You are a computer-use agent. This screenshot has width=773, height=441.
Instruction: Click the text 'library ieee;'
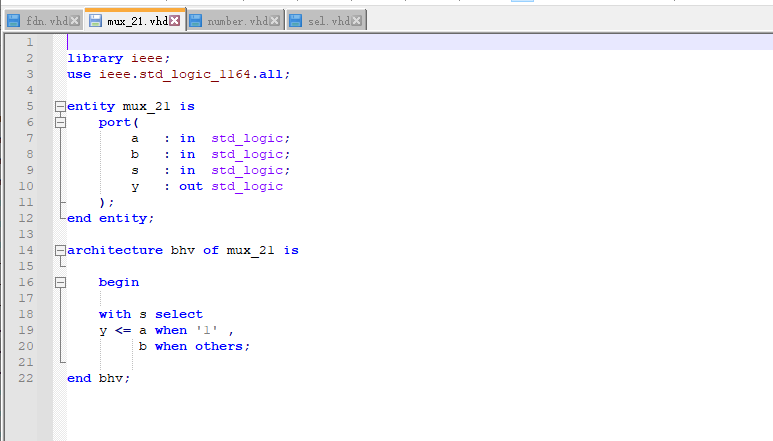[118, 59]
